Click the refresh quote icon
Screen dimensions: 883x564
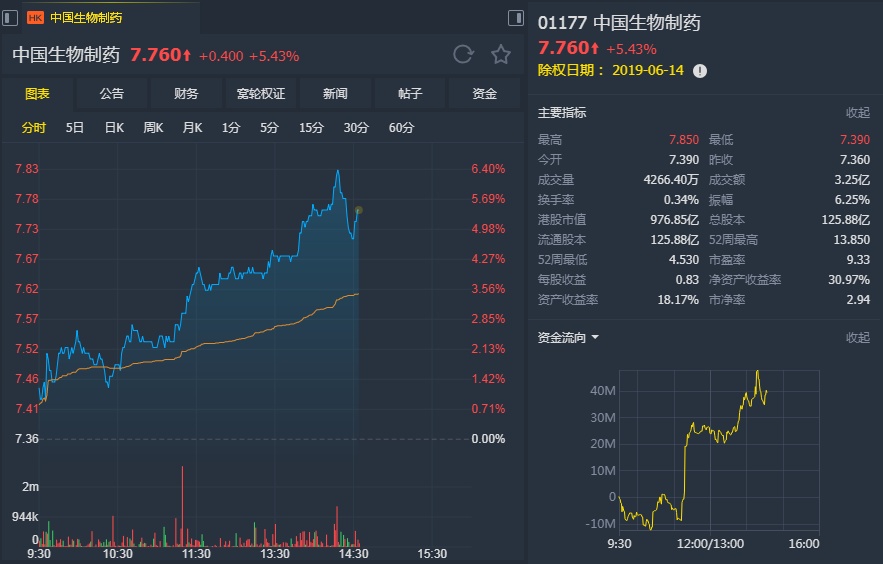tap(462, 55)
